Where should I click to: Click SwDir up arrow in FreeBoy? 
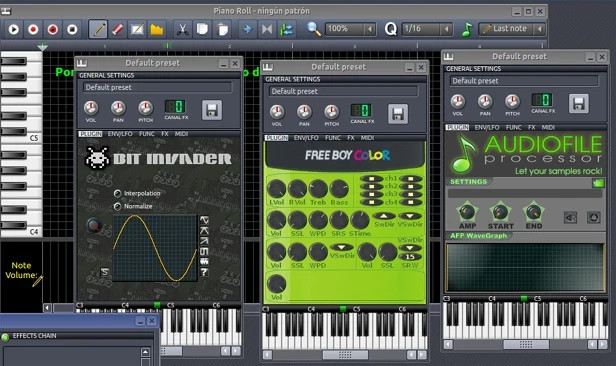pos(384,216)
